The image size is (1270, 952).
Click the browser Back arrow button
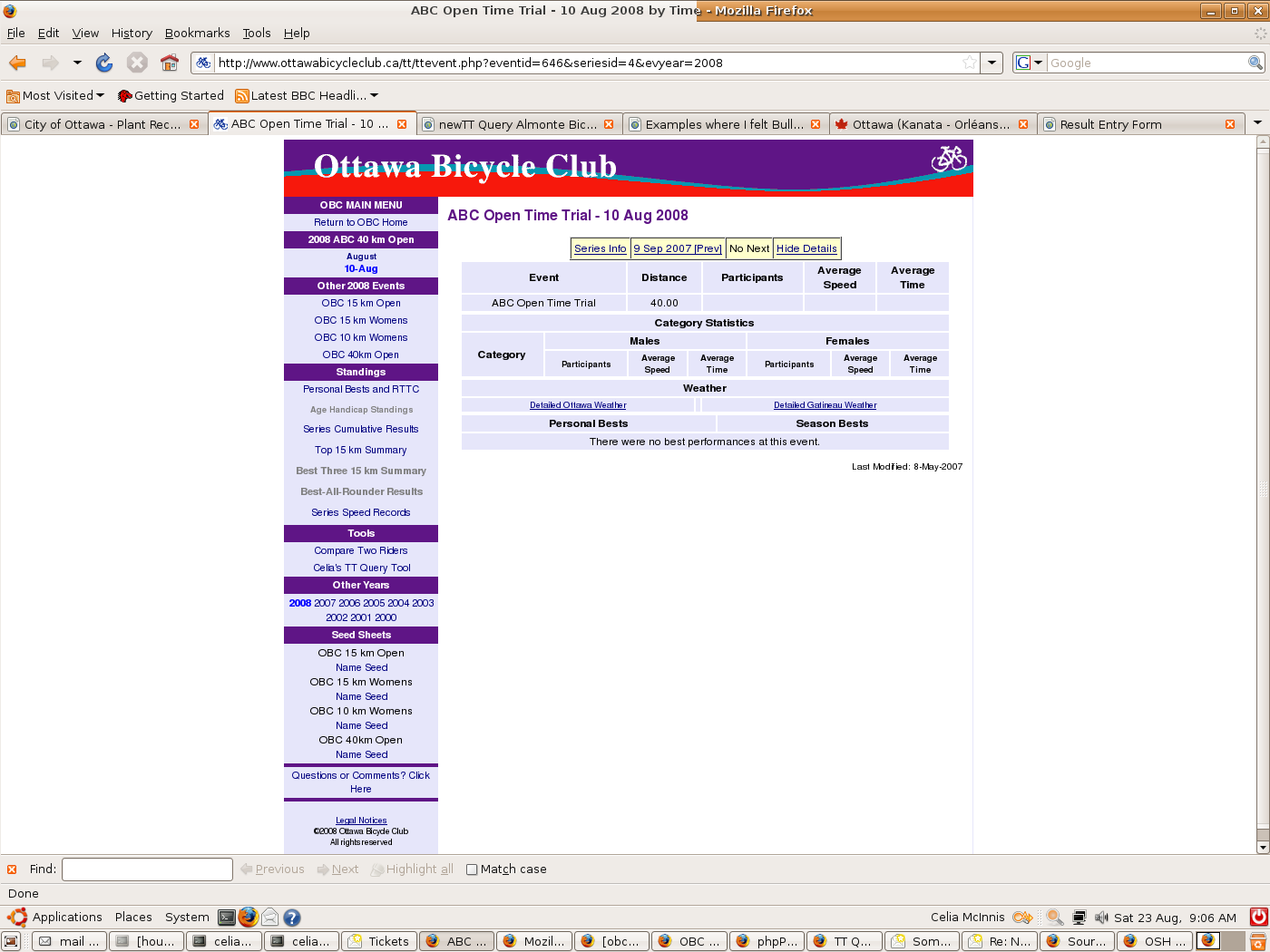click(18, 63)
